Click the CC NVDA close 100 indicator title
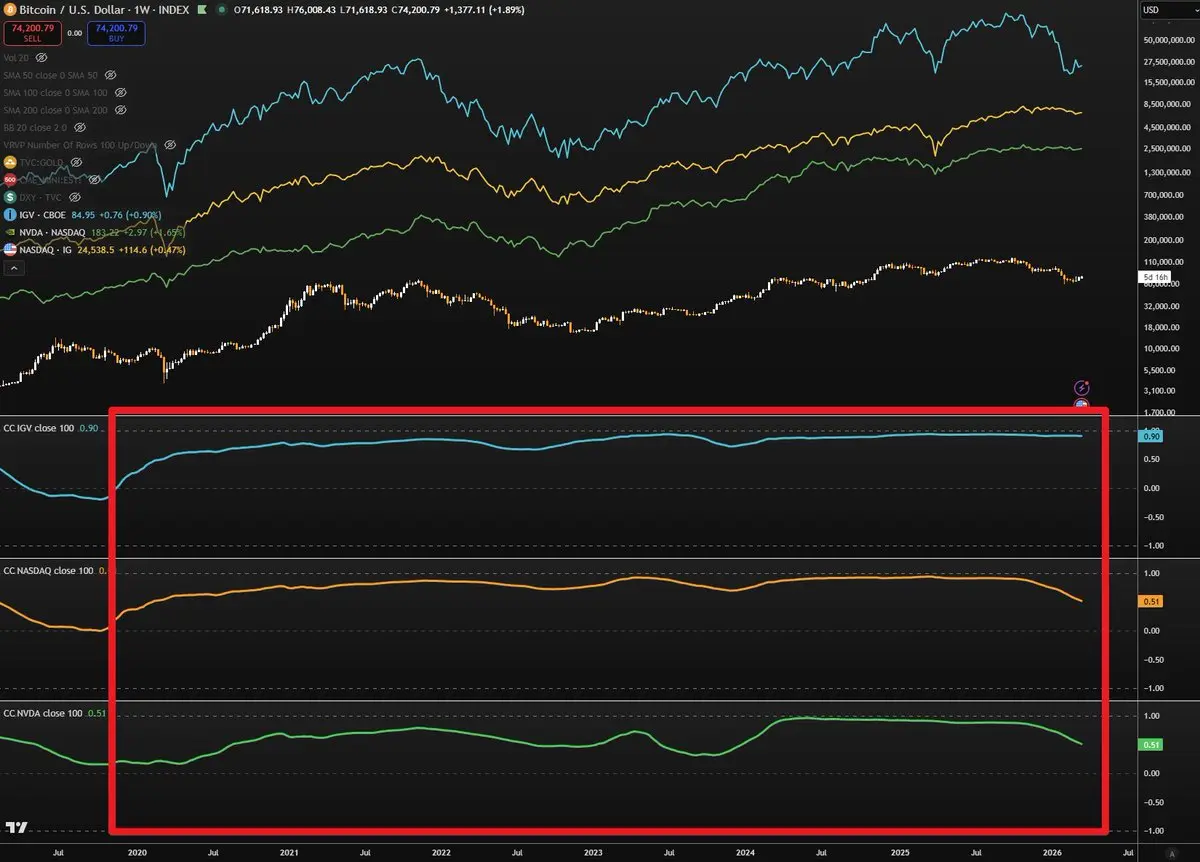This screenshot has height=862, width=1200. 43,713
